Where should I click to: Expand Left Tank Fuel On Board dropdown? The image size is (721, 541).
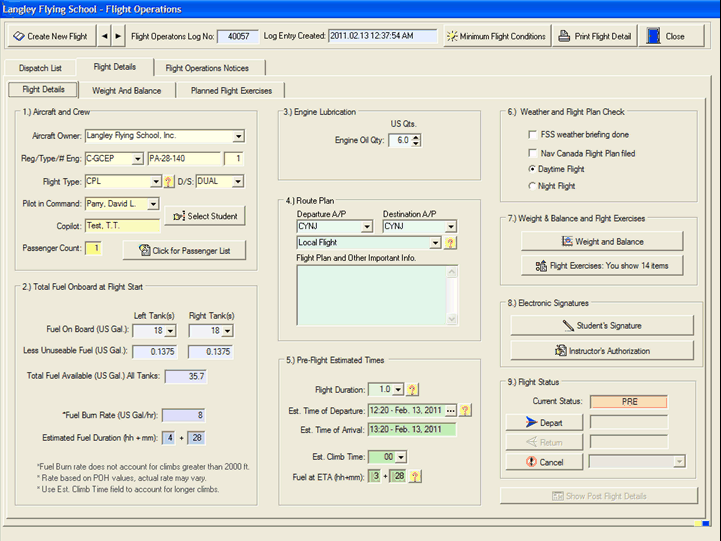169,331
